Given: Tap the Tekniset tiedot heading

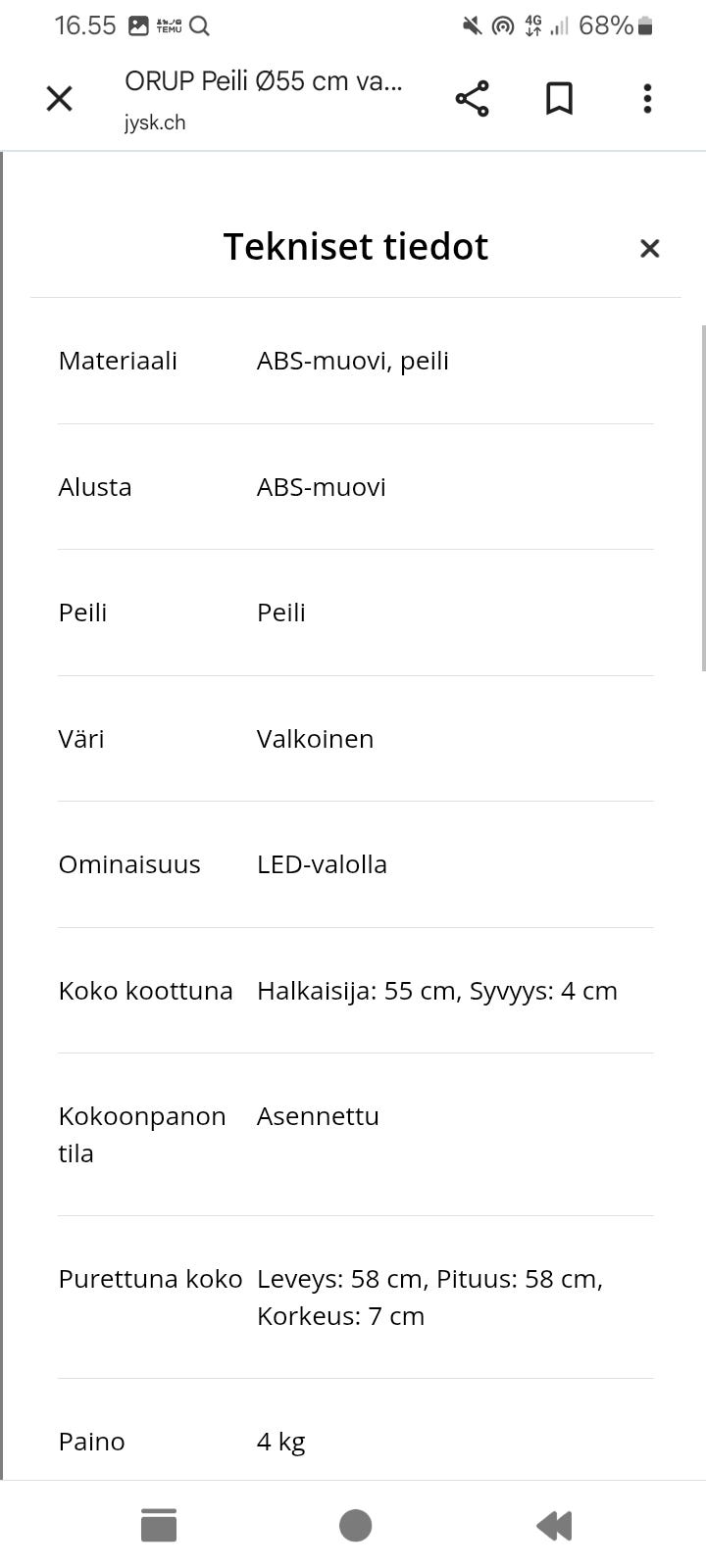Looking at the screenshot, I should click(x=355, y=247).
